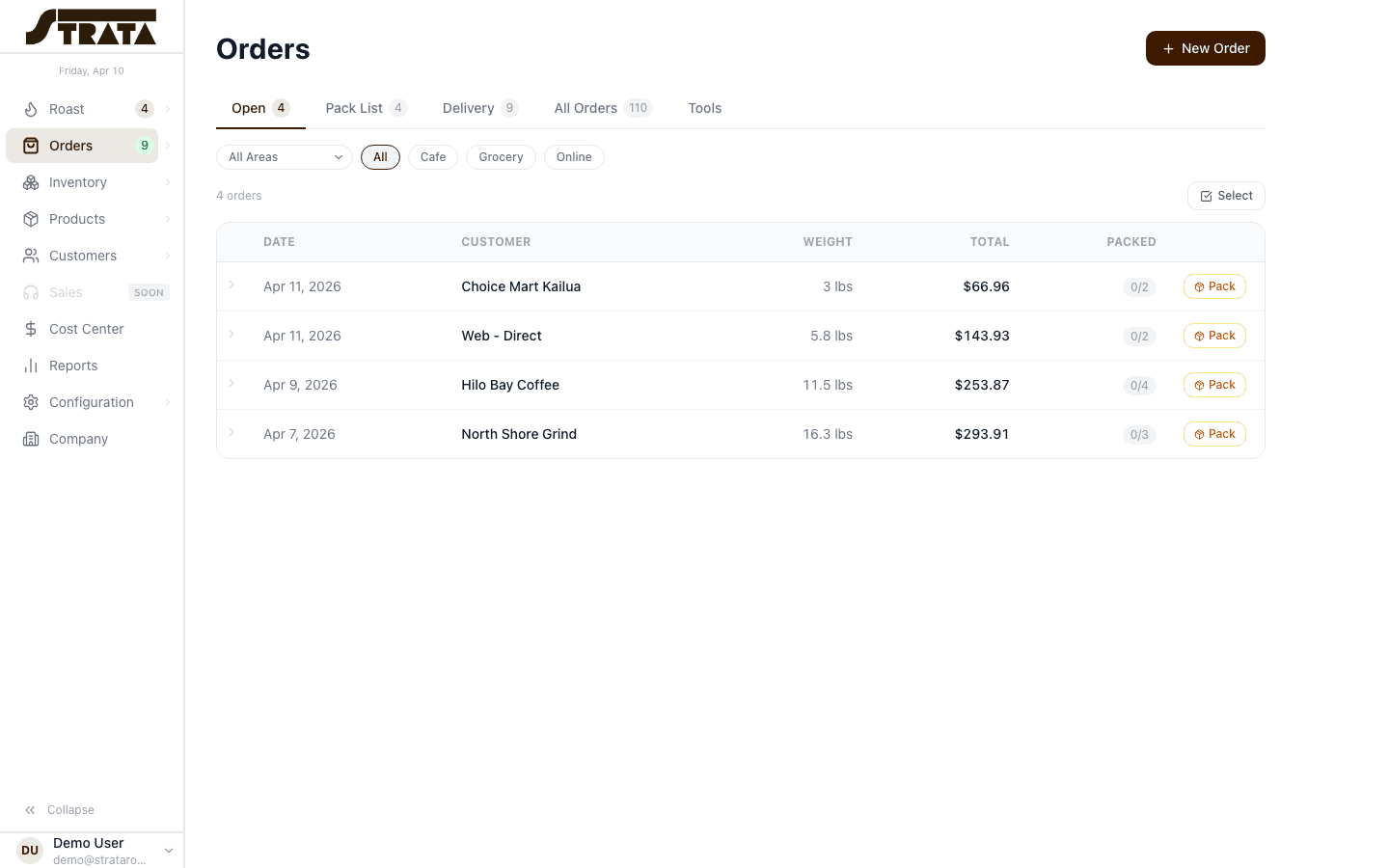Open Reports from the sidebar
The height and width of the screenshot is (868, 1389).
click(x=32, y=366)
